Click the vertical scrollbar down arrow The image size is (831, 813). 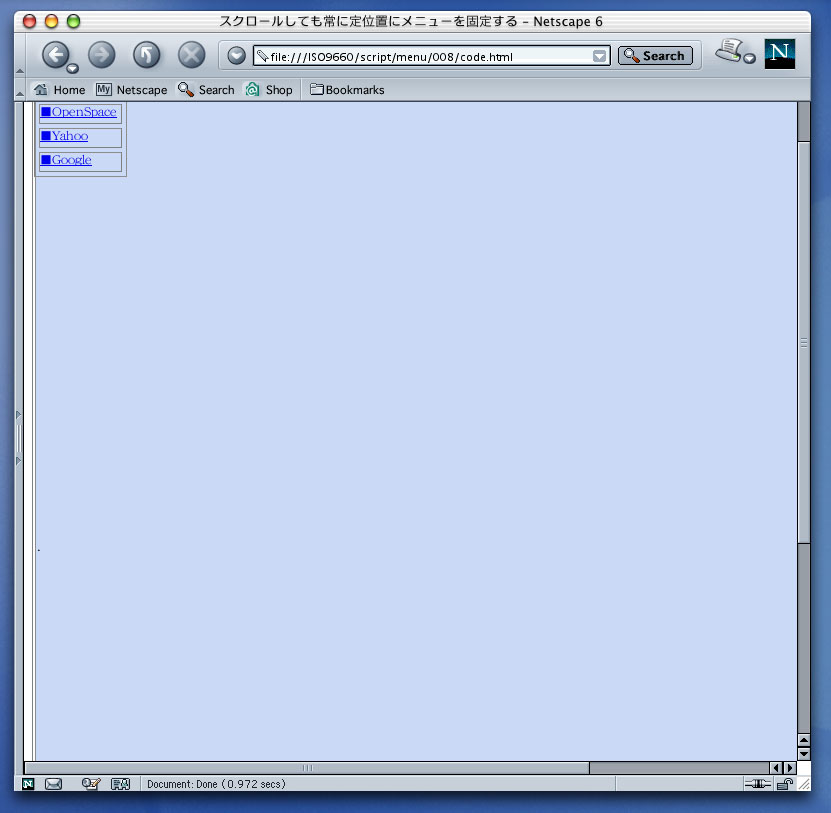[804, 753]
